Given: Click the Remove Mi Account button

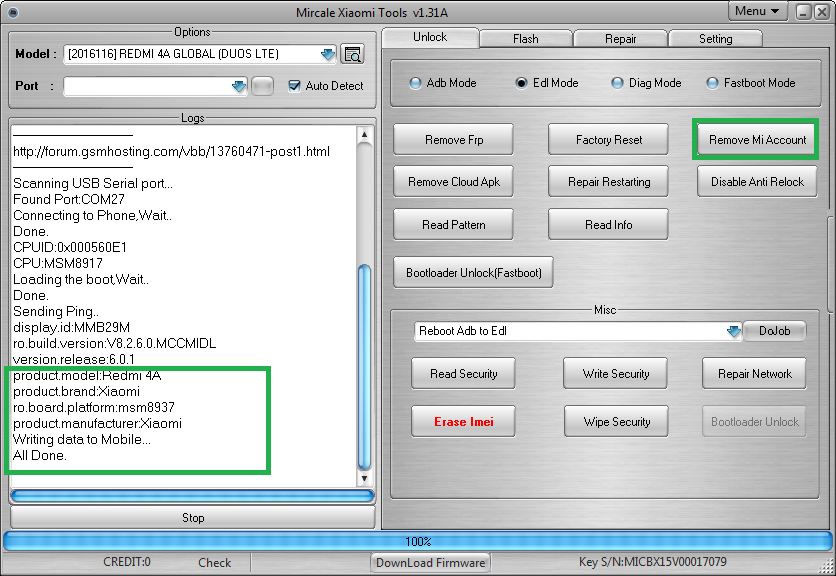Looking at the screenshot, I should click(757, 140).
